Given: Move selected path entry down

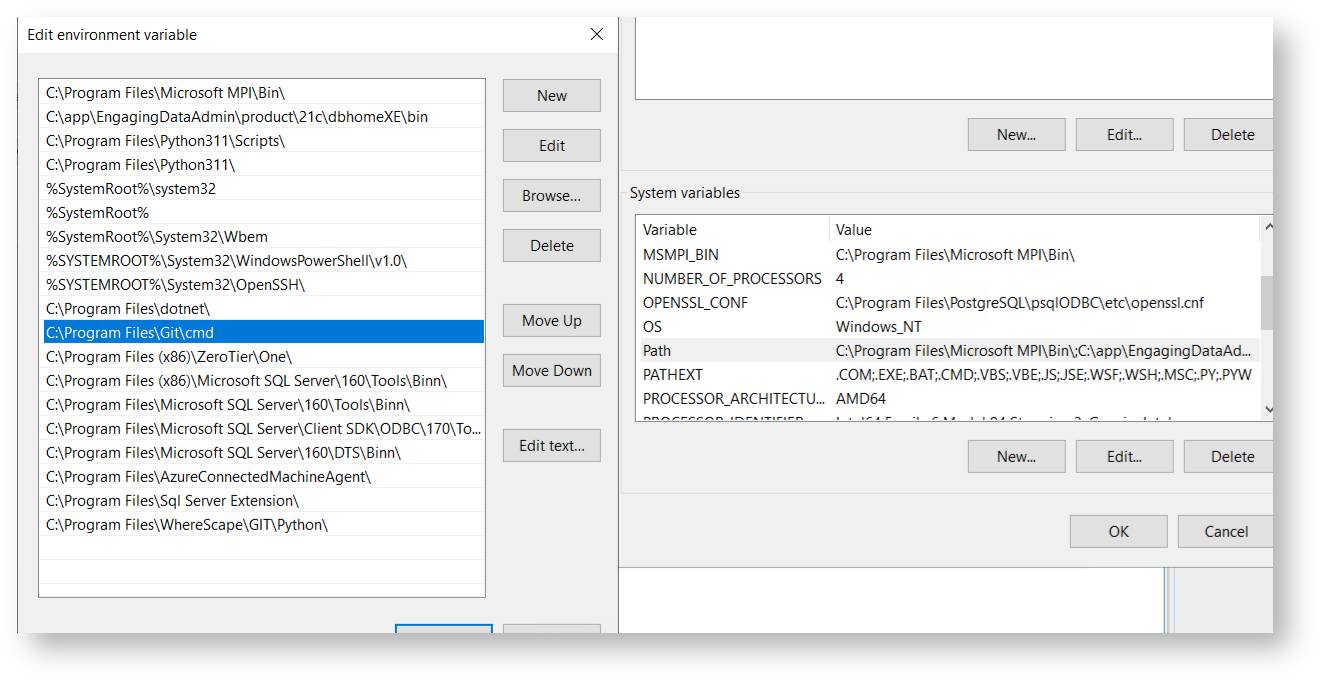Looking at the screenshot, I should 551,371.
